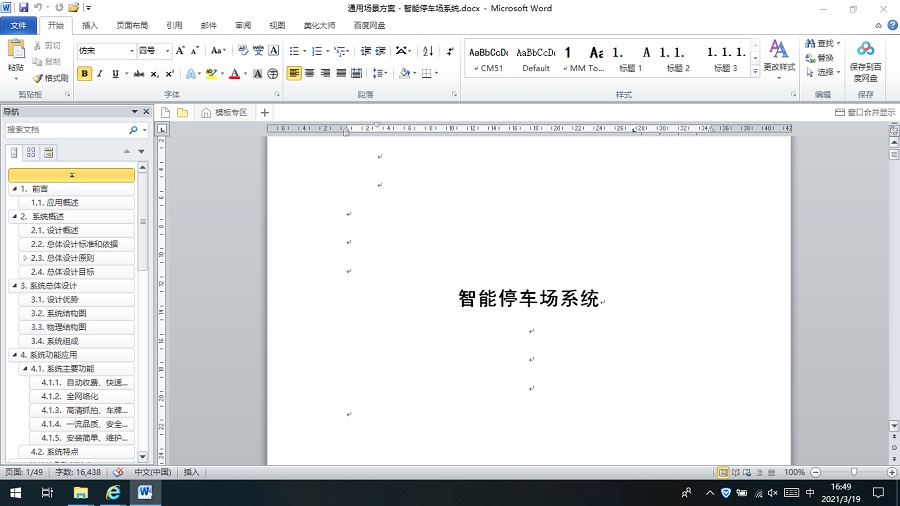Open the 视图 ribbon tab
The image size is (900, 506).
[x=277, y=25]
